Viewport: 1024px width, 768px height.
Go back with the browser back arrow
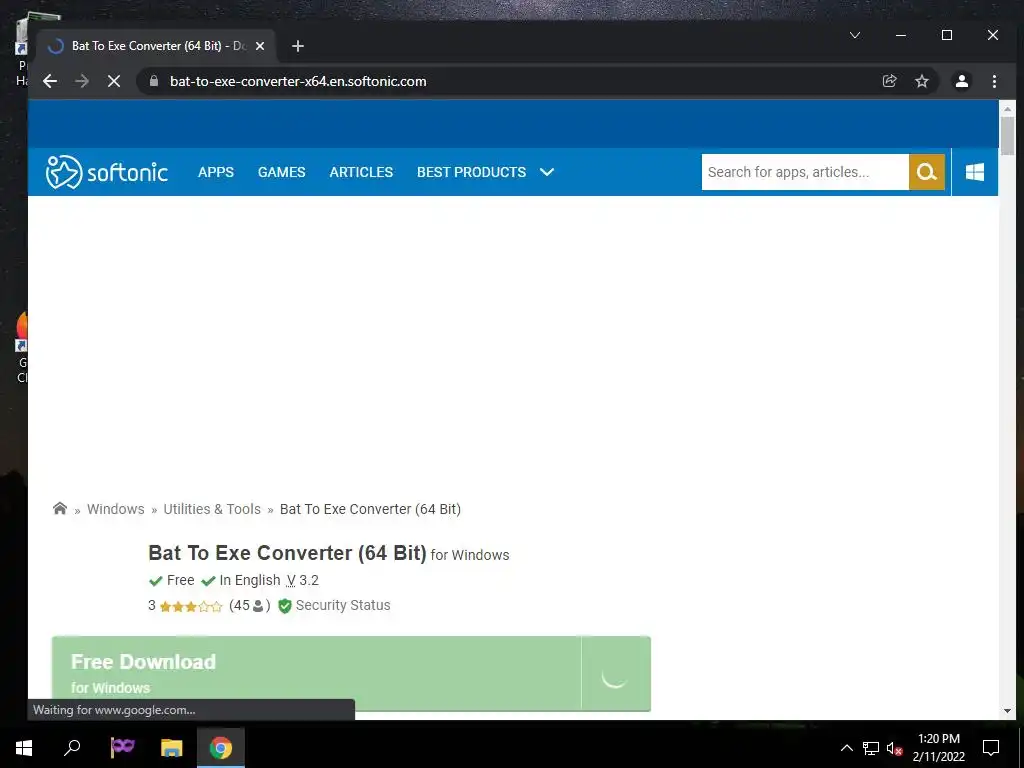(50, 82)
